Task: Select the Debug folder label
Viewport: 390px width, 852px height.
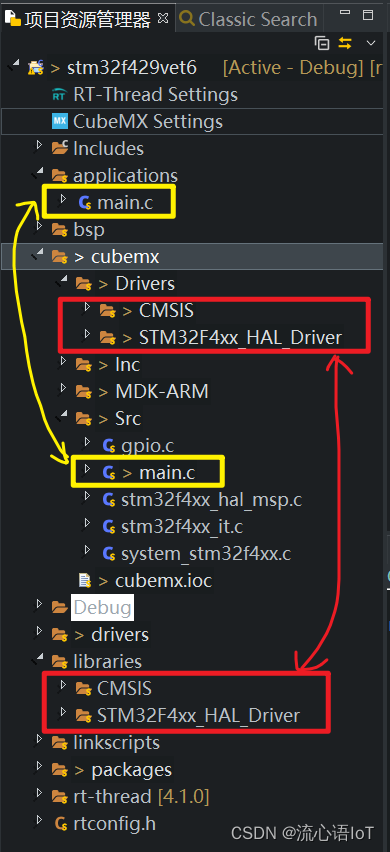Action: pyautogui.click(x=103, y=607)
